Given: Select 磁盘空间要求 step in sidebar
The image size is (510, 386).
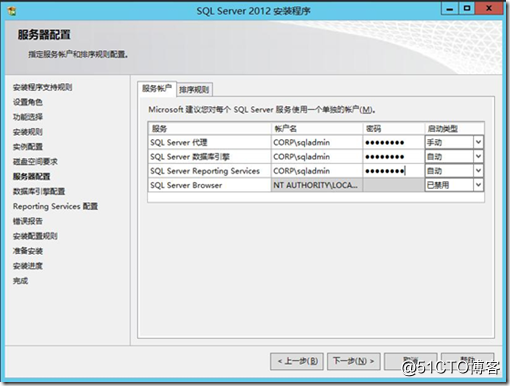Looking at the screenshot, I should (35, 162).
